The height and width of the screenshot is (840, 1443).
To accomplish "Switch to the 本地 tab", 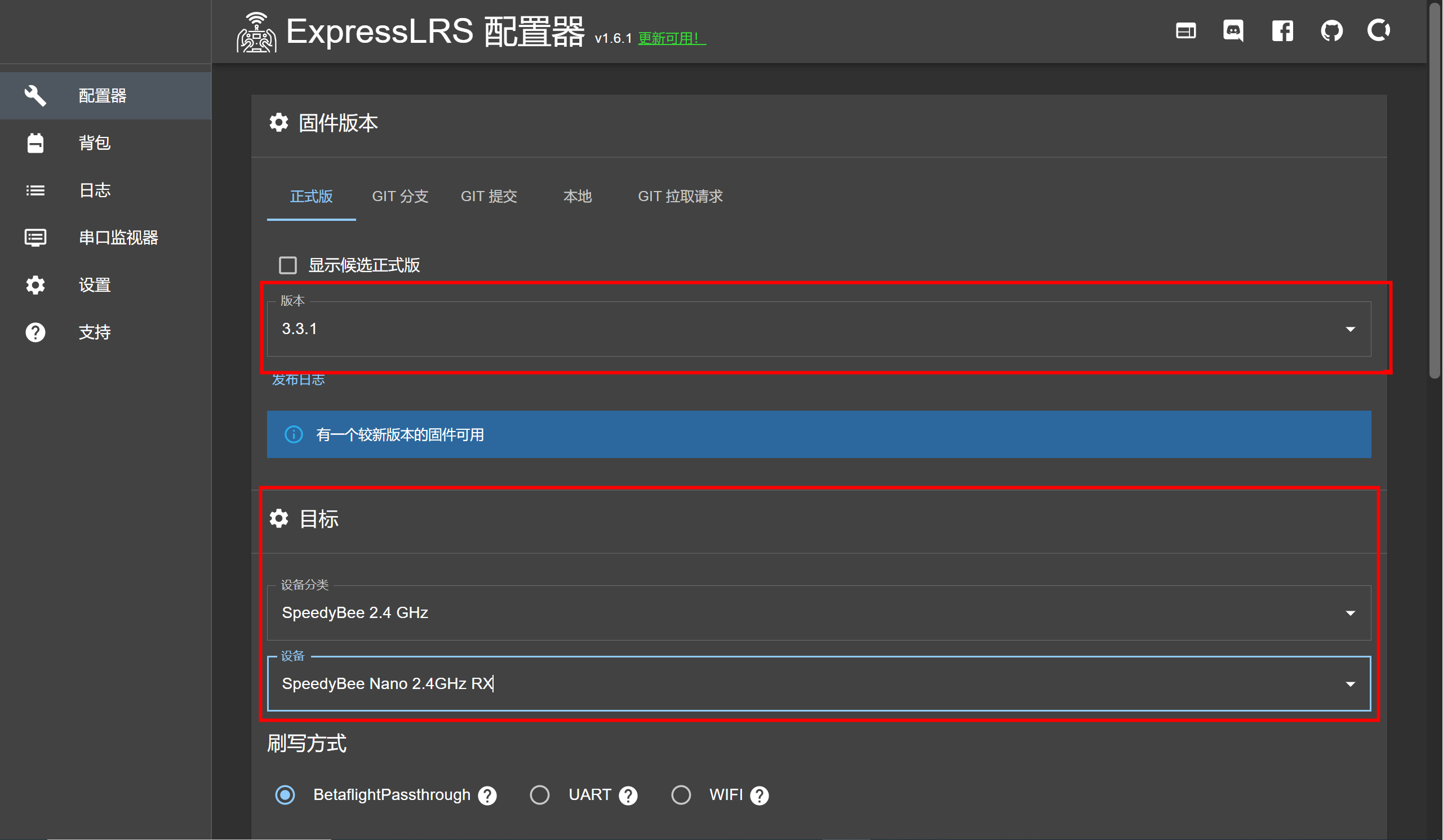I will click(x=577, y=197).
